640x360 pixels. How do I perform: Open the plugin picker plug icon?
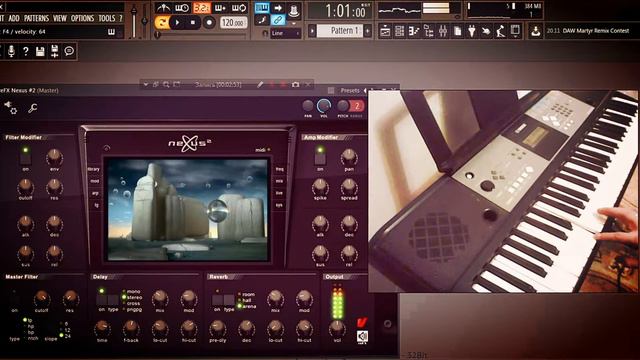click(472, 31)
